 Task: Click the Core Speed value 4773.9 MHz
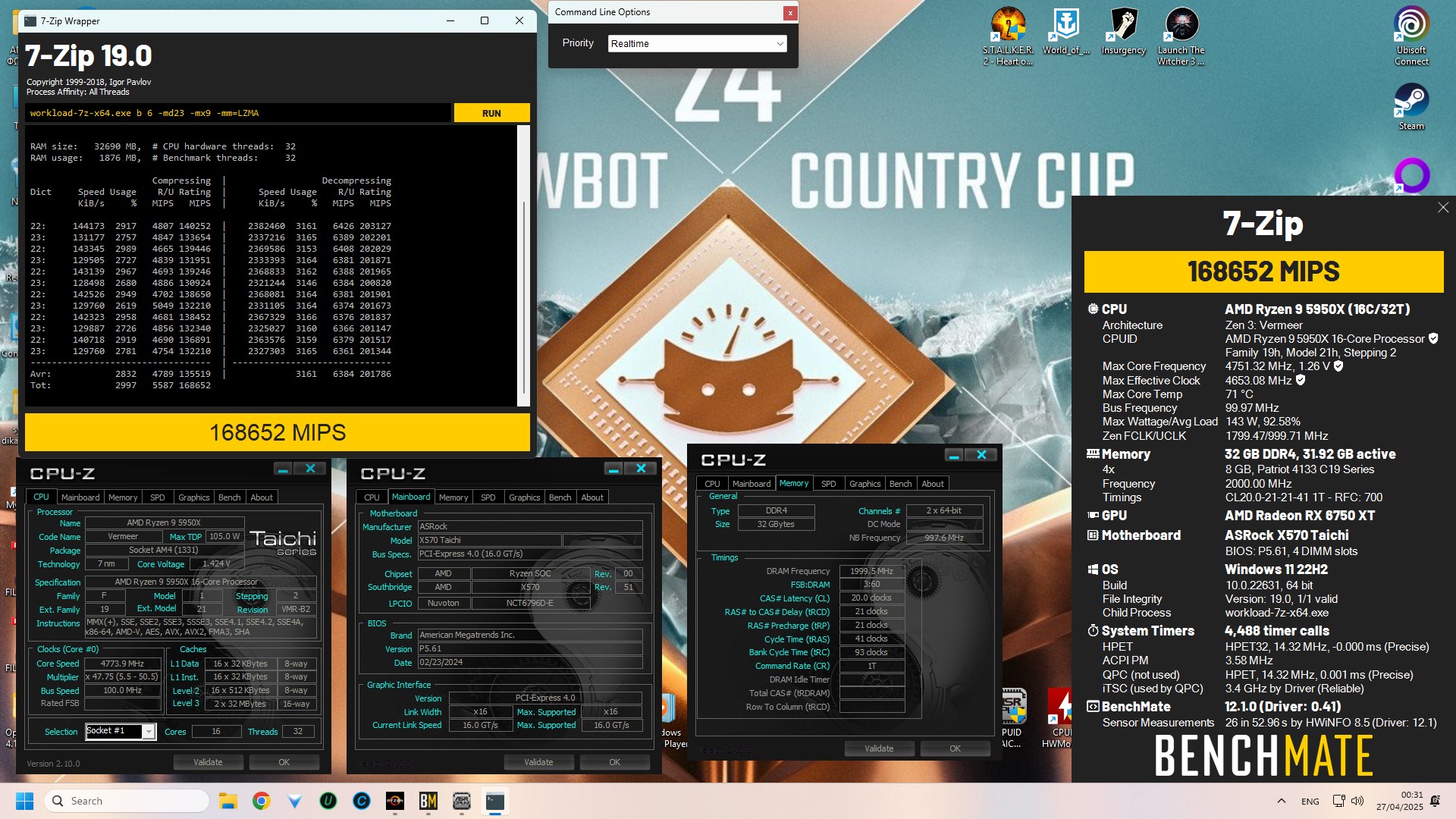pyautogui.click(x=122, y=664)
